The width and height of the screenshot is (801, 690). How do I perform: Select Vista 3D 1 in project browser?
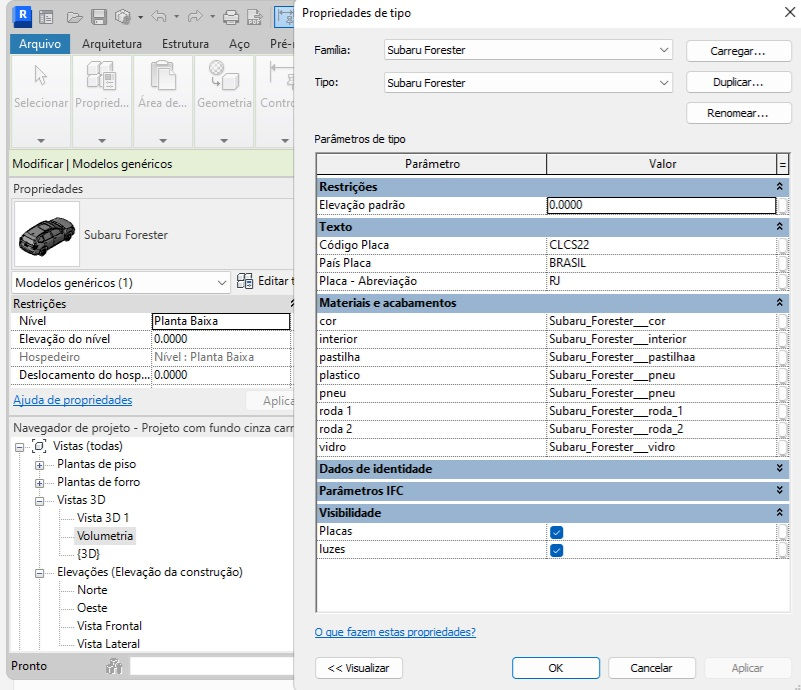point(103,518)
